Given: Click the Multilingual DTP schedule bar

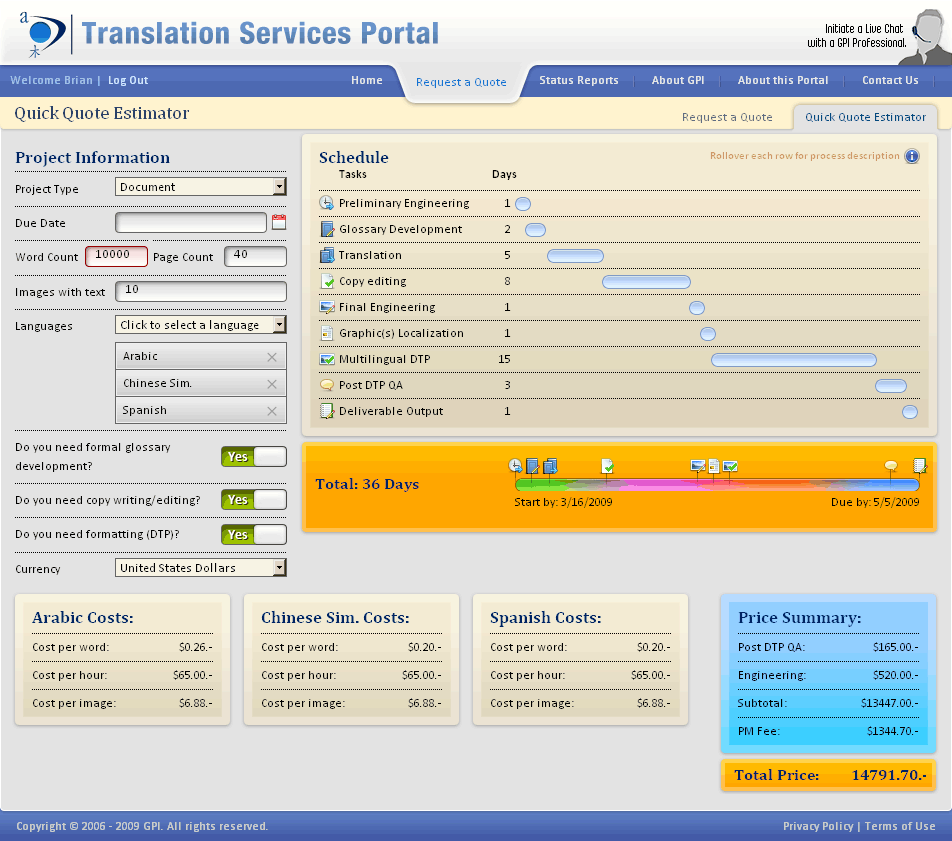Looking at the screenshot, I should coord(793,360).
